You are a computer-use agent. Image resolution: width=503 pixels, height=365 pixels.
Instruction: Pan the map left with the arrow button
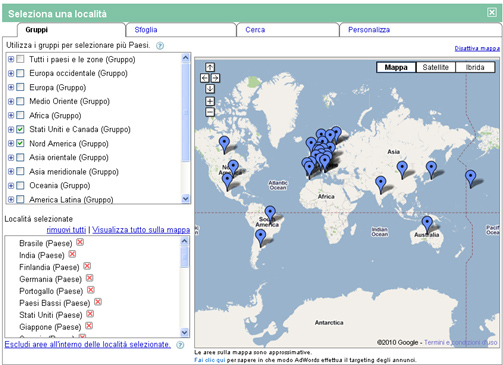pyautogui.click(x=204, y=78)
